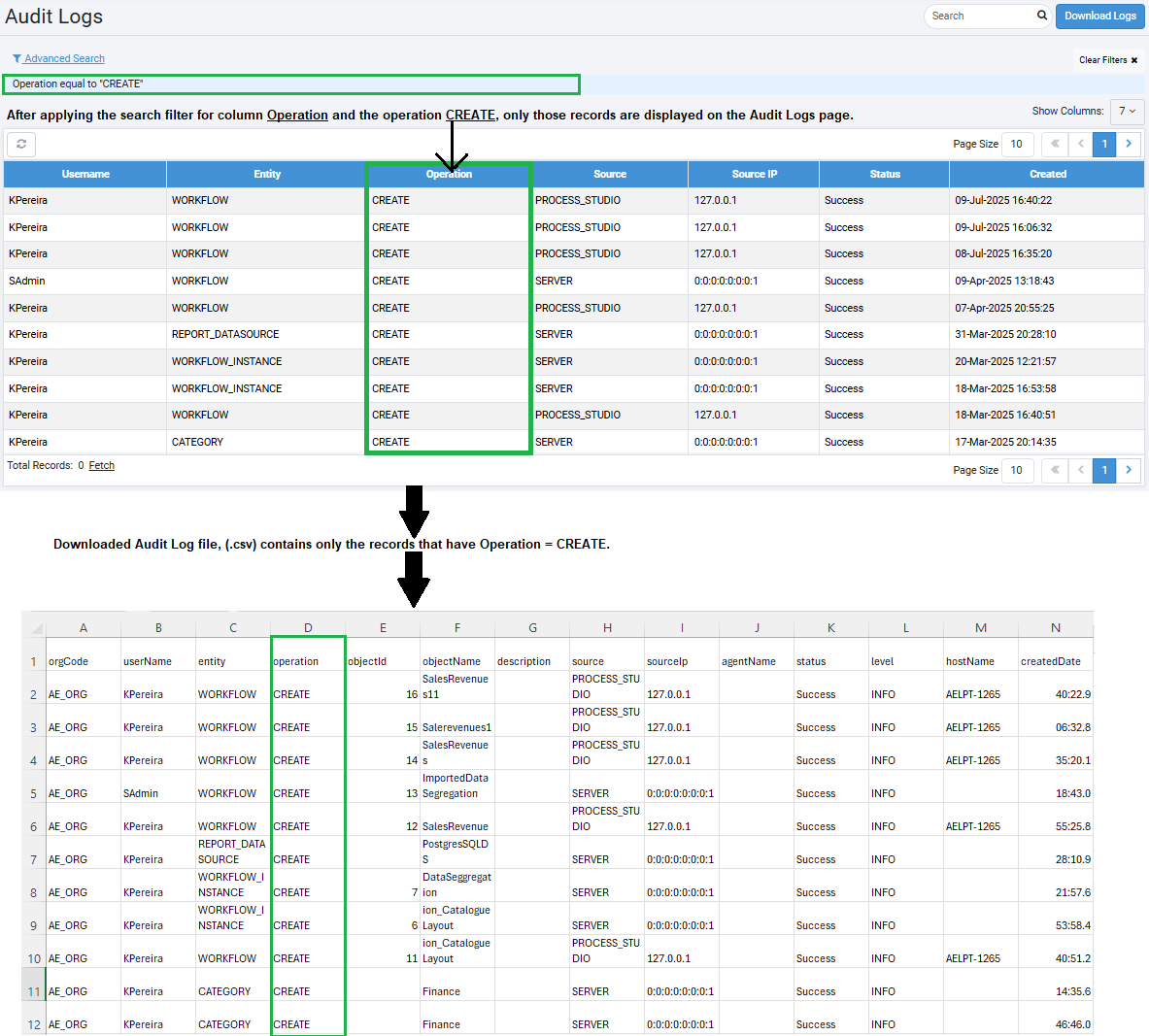Screen dimensions: 1149x1036
Task: Click inside the Page Size input field
Action: click(x=1017, y=144)
